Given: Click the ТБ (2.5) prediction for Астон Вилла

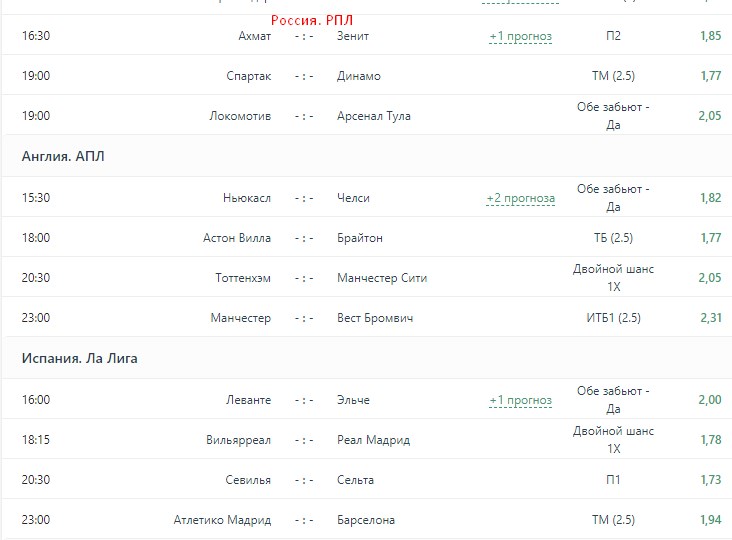Looking at the screenshot, I should click(613, 238).
